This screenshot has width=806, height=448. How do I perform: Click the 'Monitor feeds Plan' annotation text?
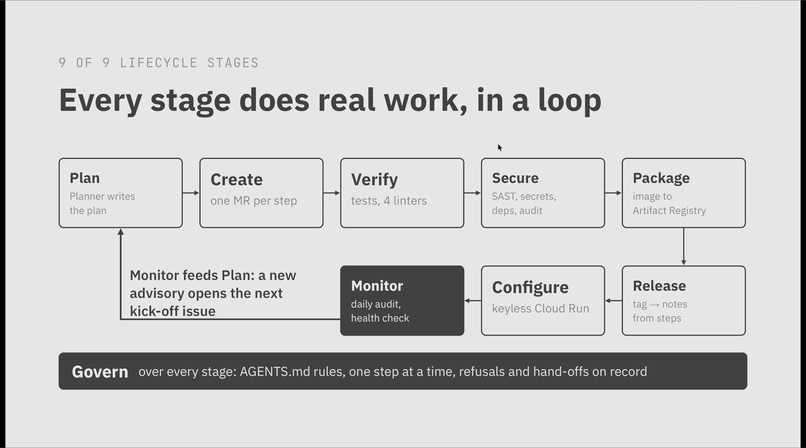[213, 293]
